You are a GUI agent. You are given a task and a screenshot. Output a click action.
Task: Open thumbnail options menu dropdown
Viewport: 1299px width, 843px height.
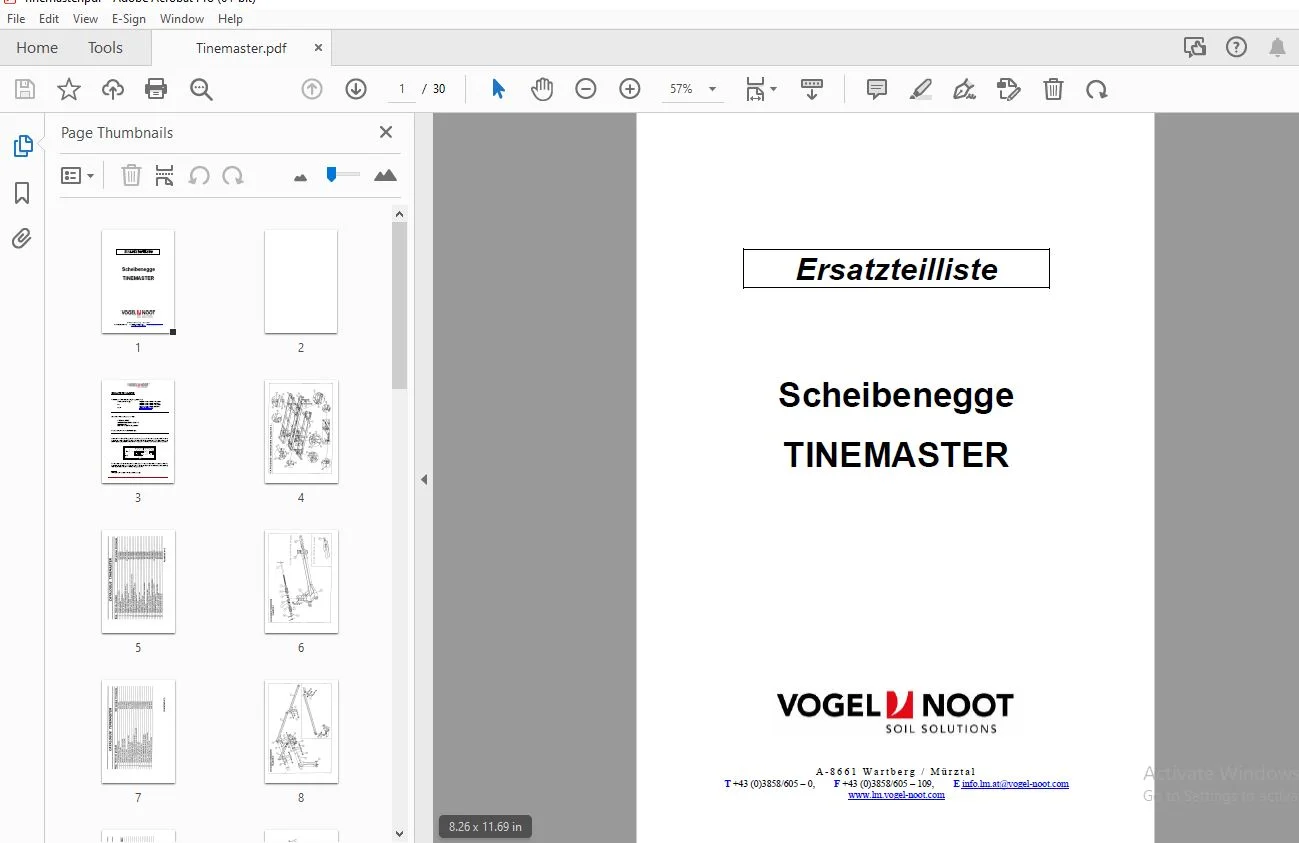tap(77, 176)
